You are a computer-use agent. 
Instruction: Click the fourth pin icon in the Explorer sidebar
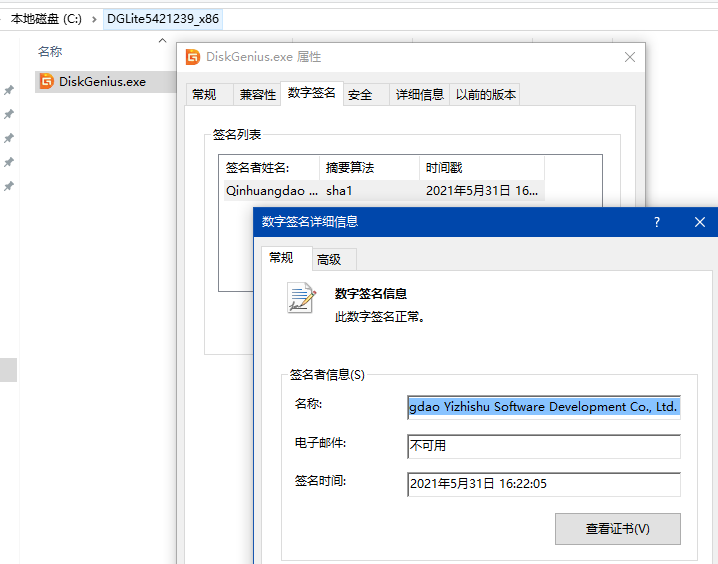point(9,162)
